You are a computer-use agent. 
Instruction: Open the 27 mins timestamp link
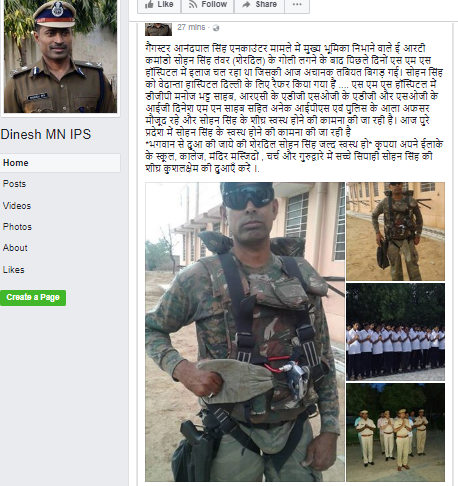coord(191,27)
